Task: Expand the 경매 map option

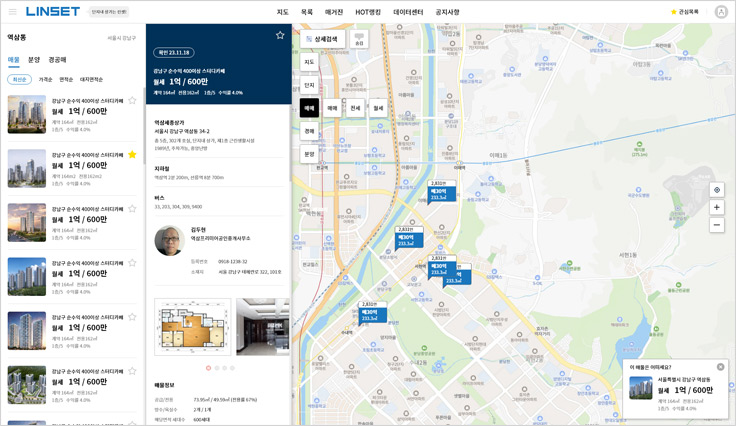Action: pos(310,131)
